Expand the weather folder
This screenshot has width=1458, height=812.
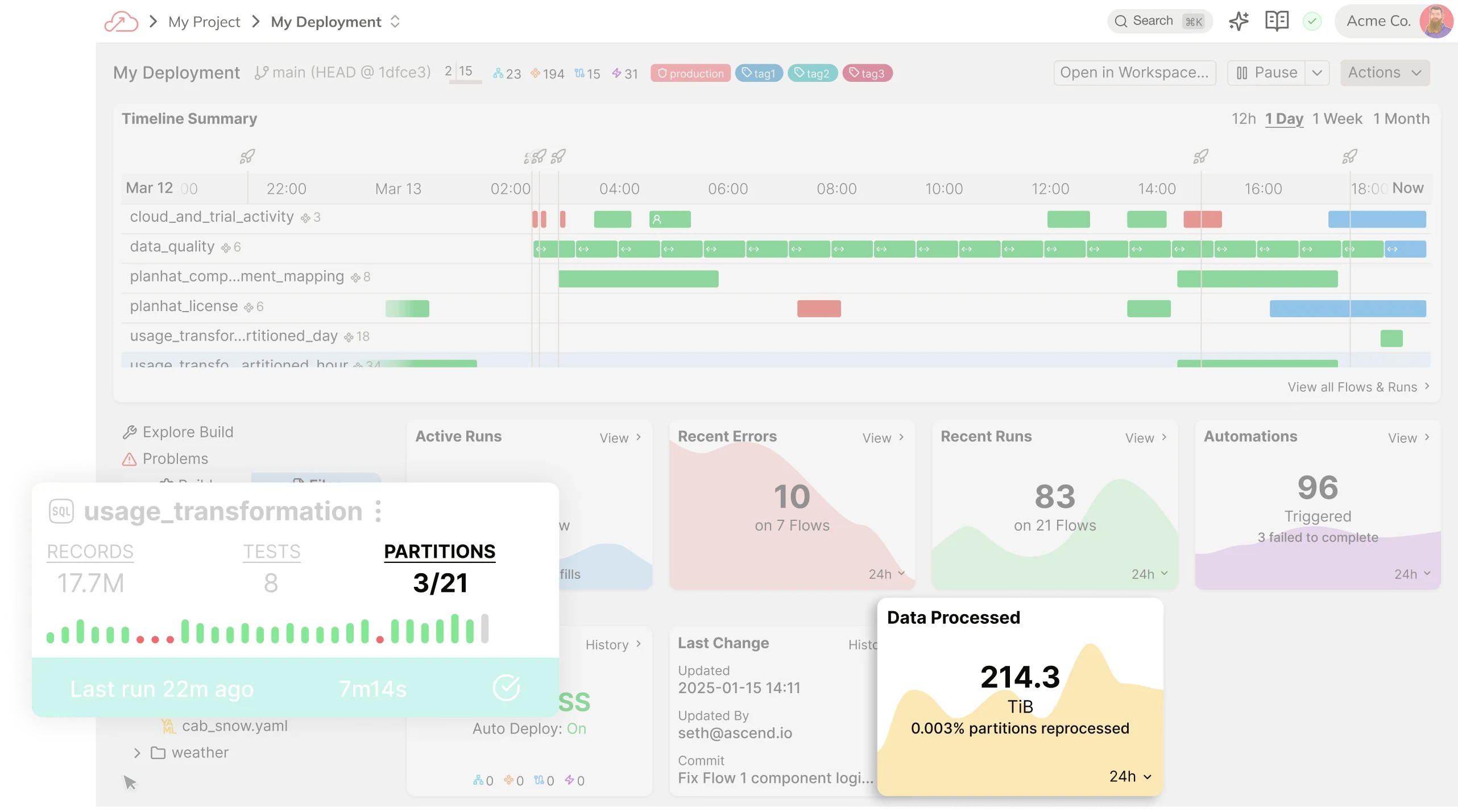tap(138, 752)
